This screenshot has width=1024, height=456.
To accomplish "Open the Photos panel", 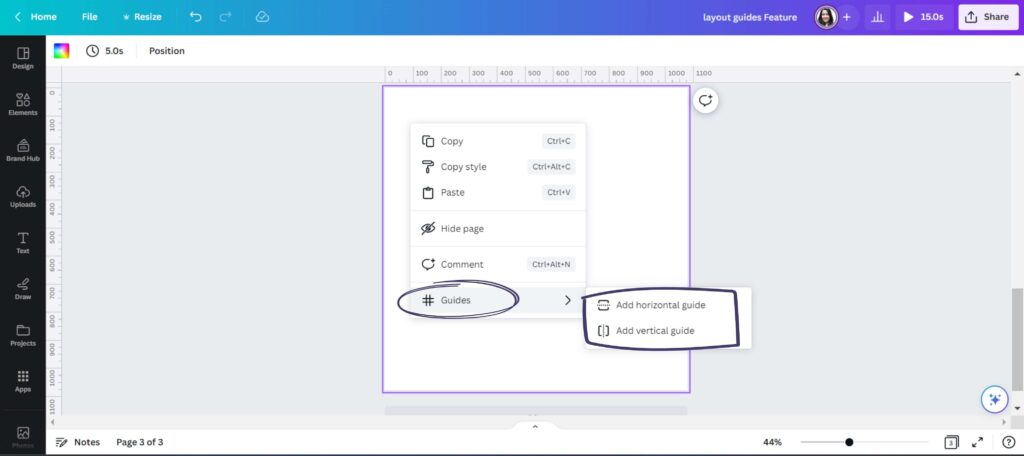I will pyautogui.click(x=23, y=437).
